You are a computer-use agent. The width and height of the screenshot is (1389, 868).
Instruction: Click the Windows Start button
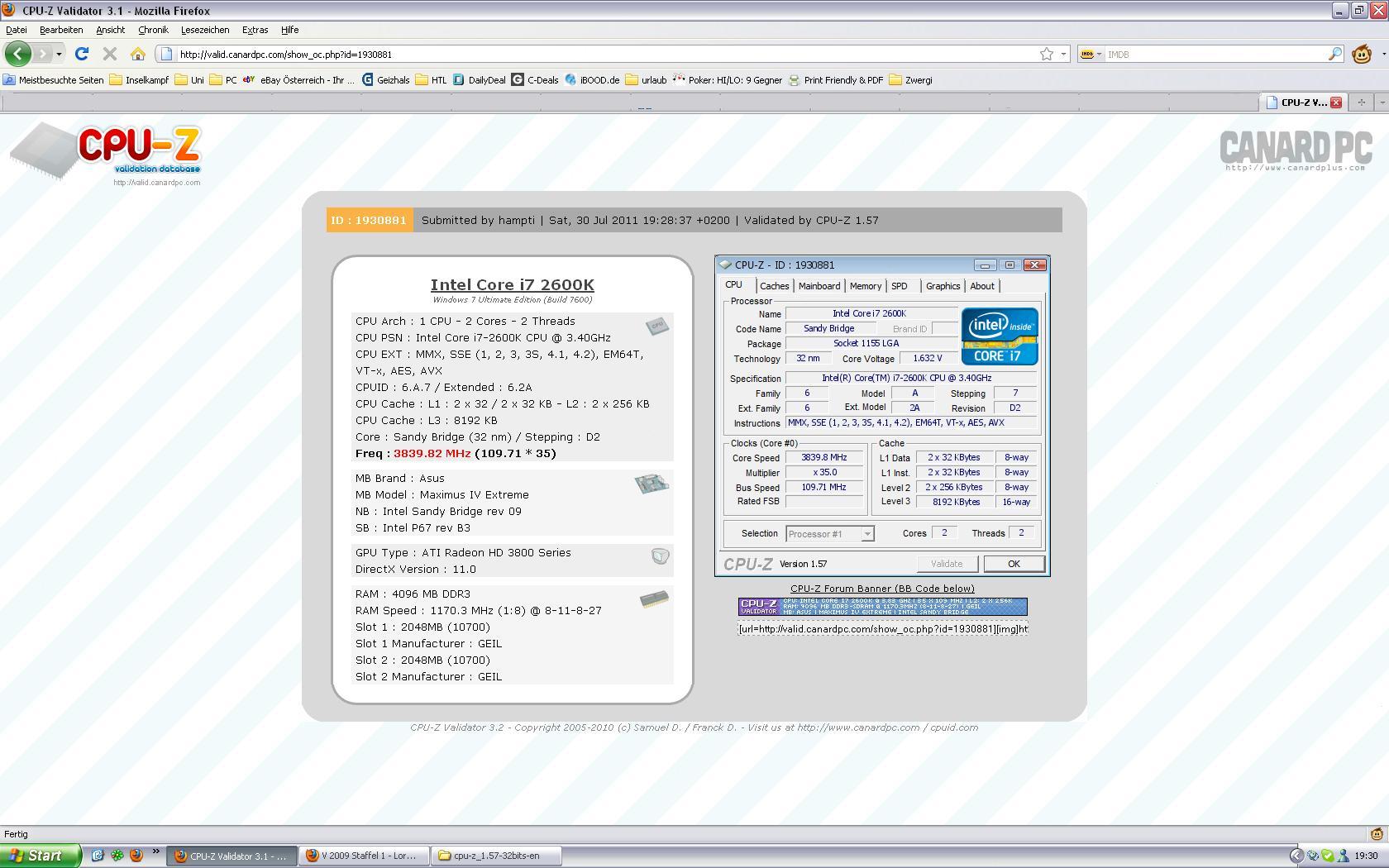(x=41, y=856)
